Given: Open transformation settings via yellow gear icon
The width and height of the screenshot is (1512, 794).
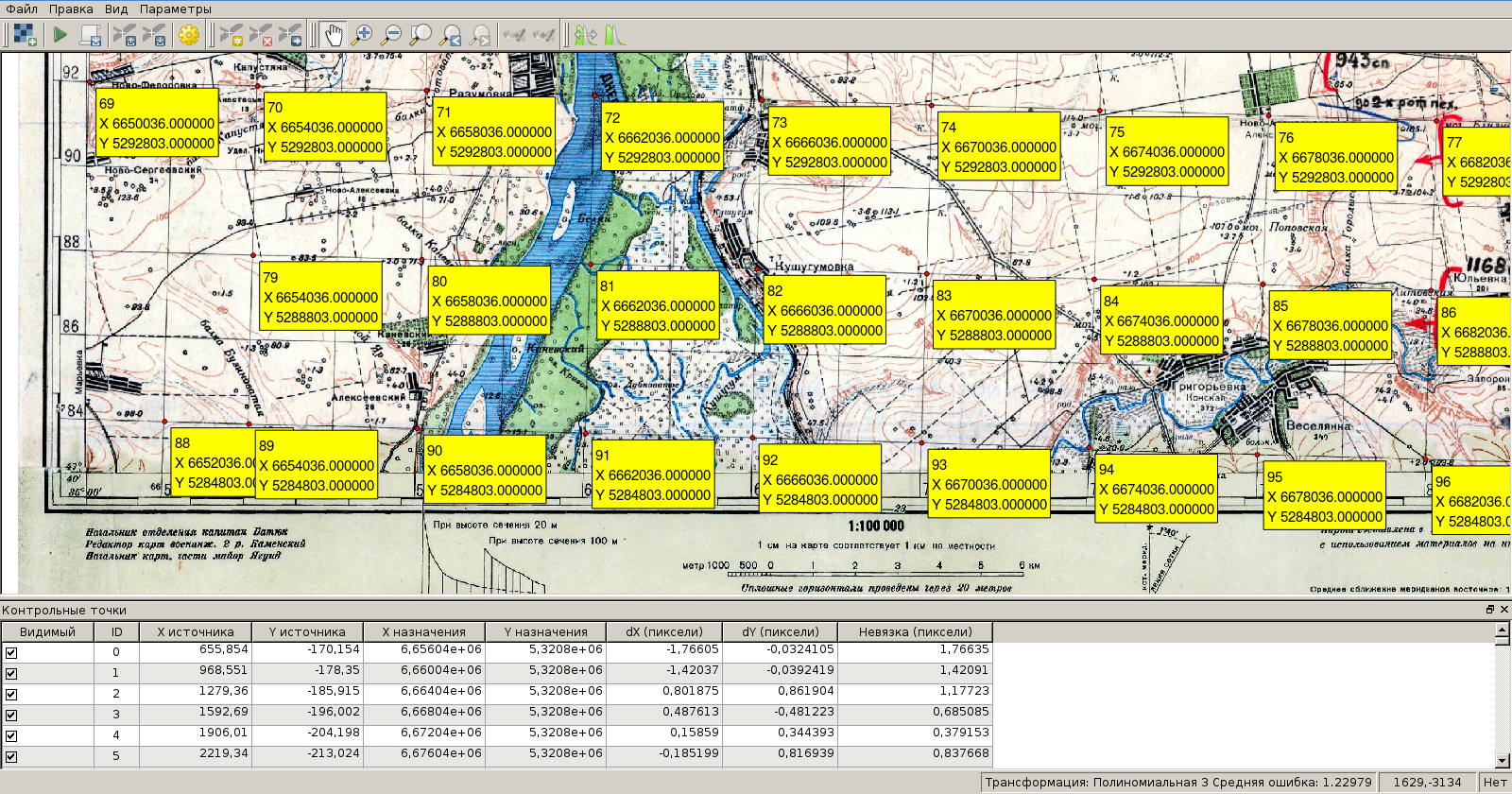Looking at the screenshot, I should 189,36.
